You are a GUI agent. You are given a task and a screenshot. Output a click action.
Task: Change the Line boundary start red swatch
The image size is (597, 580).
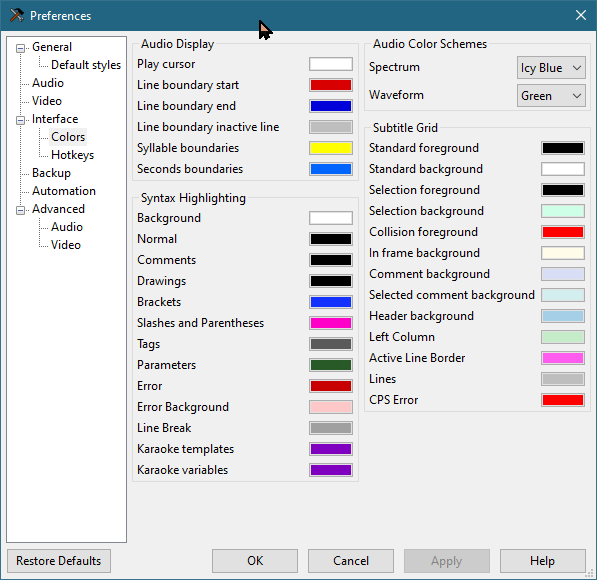331,85
